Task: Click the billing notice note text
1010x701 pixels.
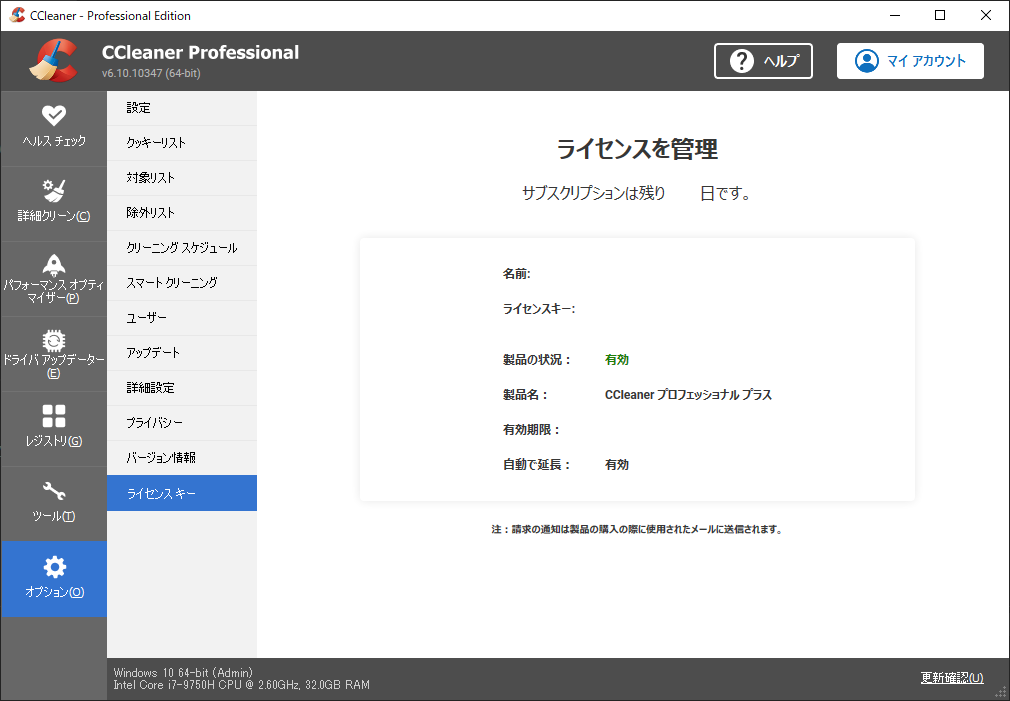Action: (637, 530)
